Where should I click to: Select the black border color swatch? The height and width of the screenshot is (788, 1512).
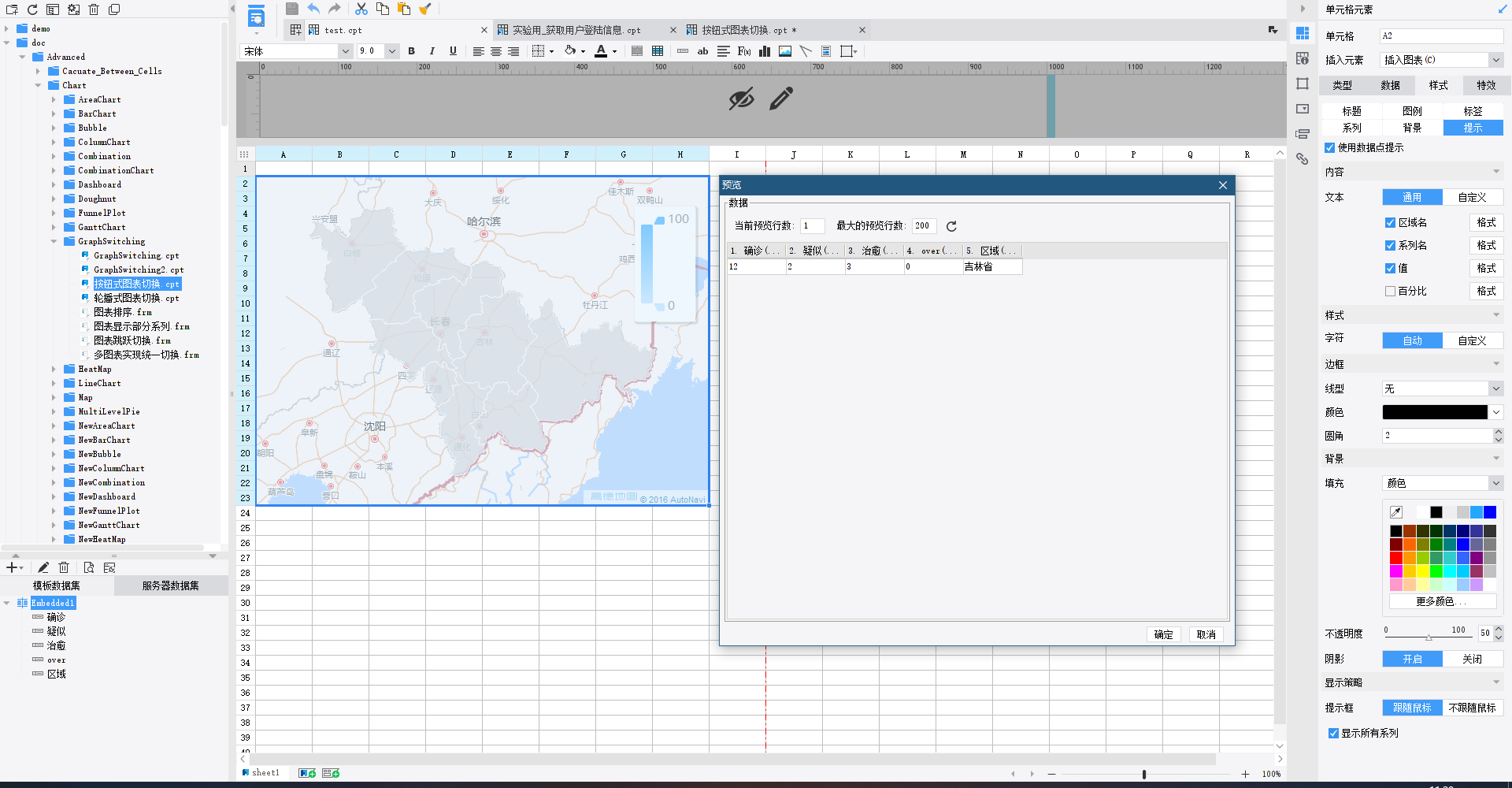(1436, 412)
